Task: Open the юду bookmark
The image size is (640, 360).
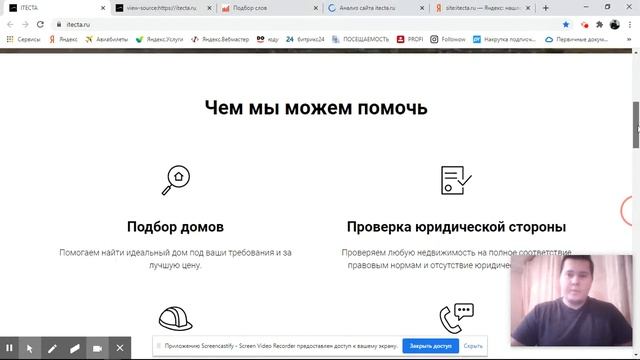Action: click(x=268, y=39)
